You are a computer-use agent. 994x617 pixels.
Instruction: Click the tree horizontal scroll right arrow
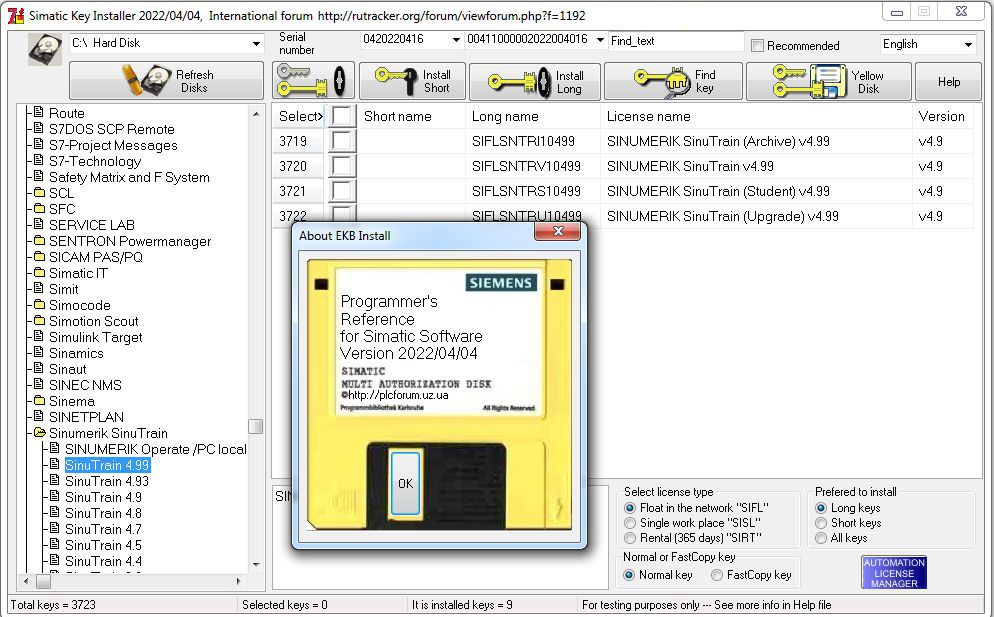tap(238, 581)
